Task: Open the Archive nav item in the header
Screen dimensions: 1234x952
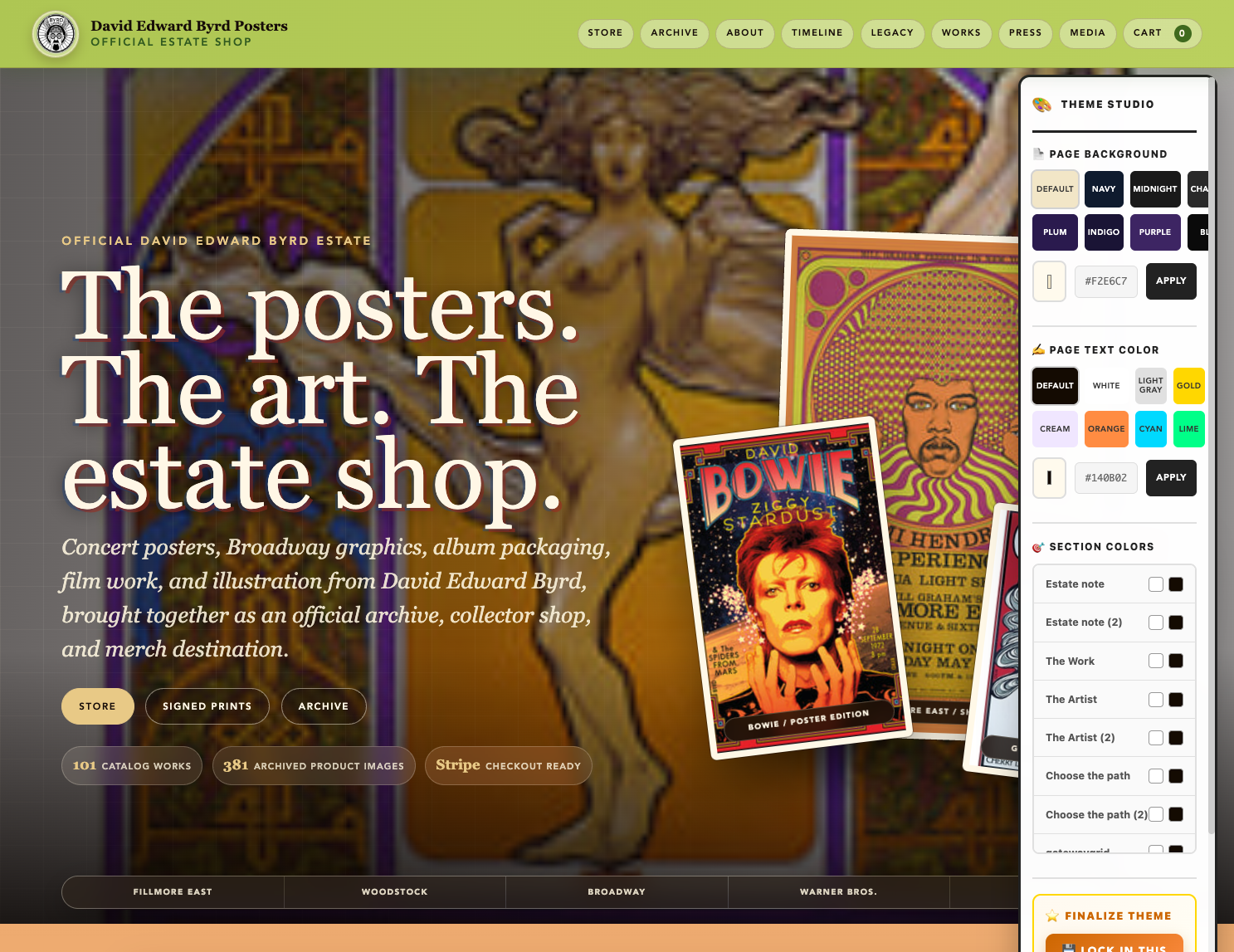Action: [x=674, y=33]
